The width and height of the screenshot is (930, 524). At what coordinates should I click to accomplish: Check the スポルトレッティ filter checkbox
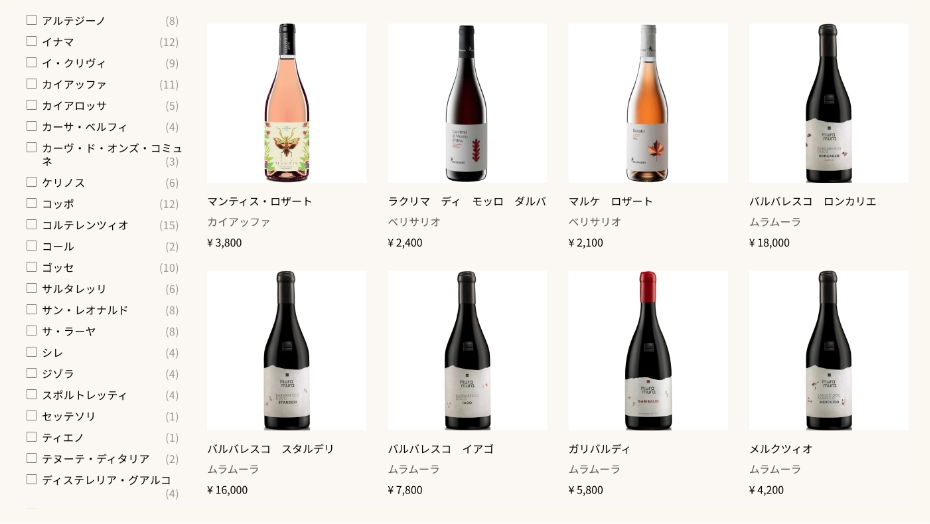(31, 394)
